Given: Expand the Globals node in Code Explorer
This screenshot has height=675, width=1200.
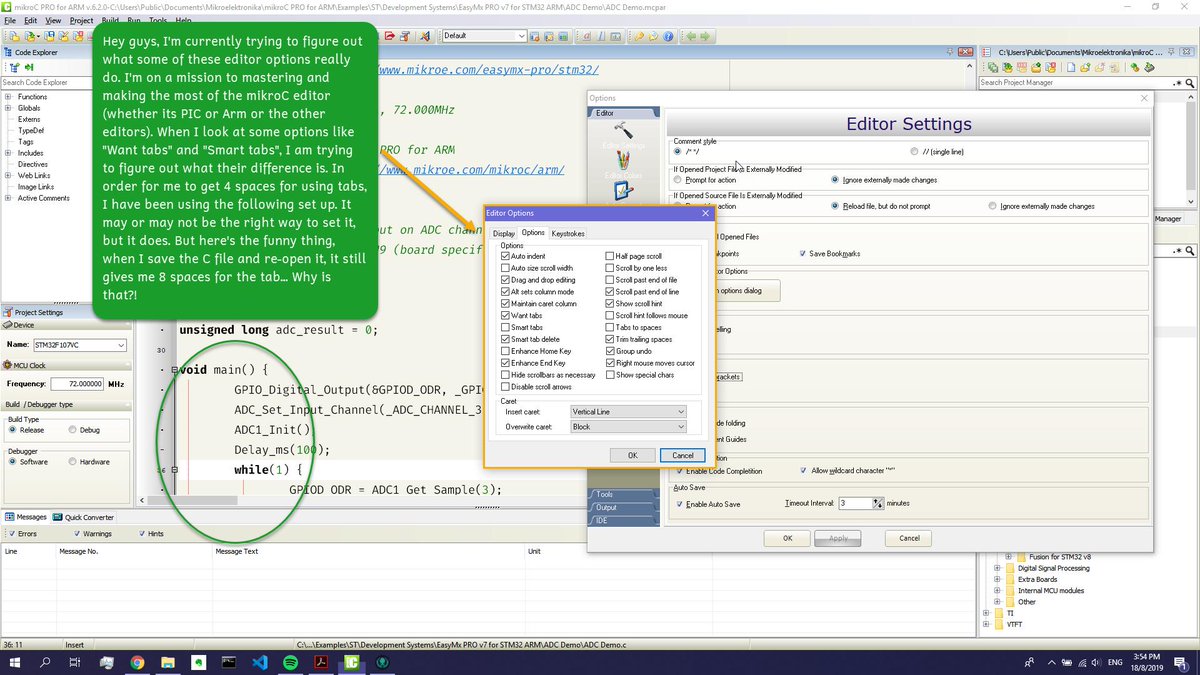Looking at the screenshot, I should point(8,108).
